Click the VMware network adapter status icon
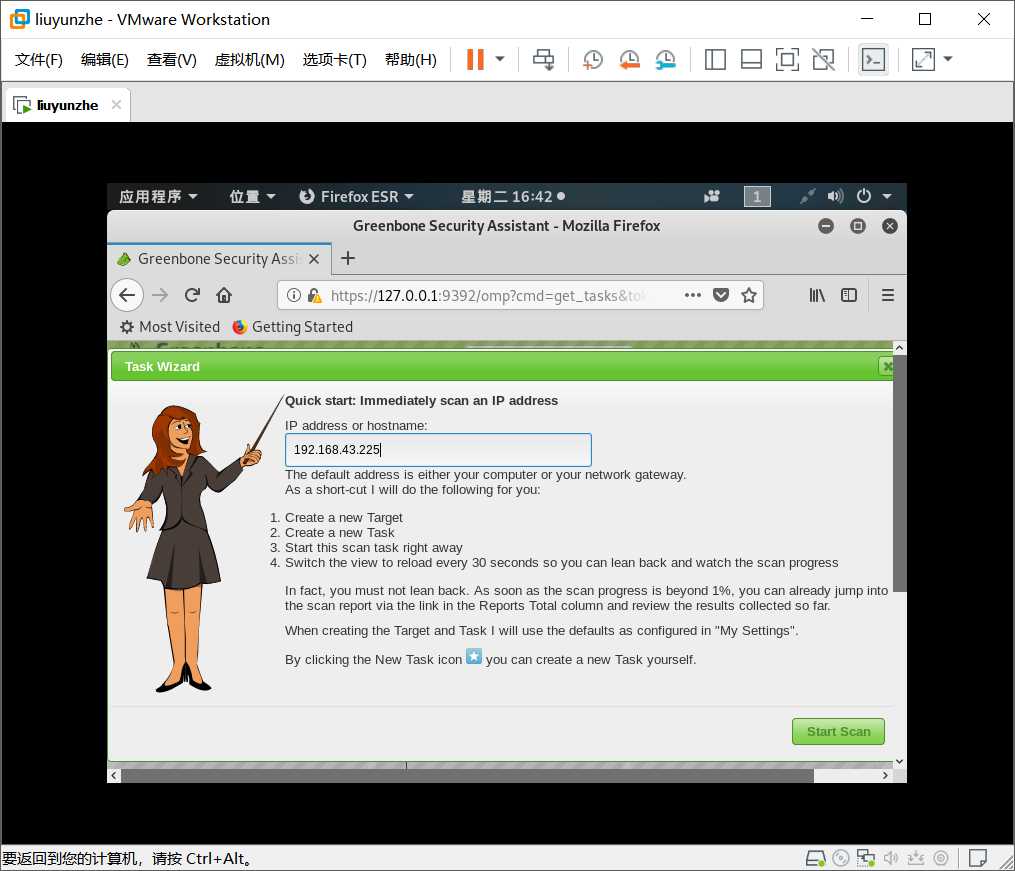Screen dimensions: 1015x871 (865, 858)
